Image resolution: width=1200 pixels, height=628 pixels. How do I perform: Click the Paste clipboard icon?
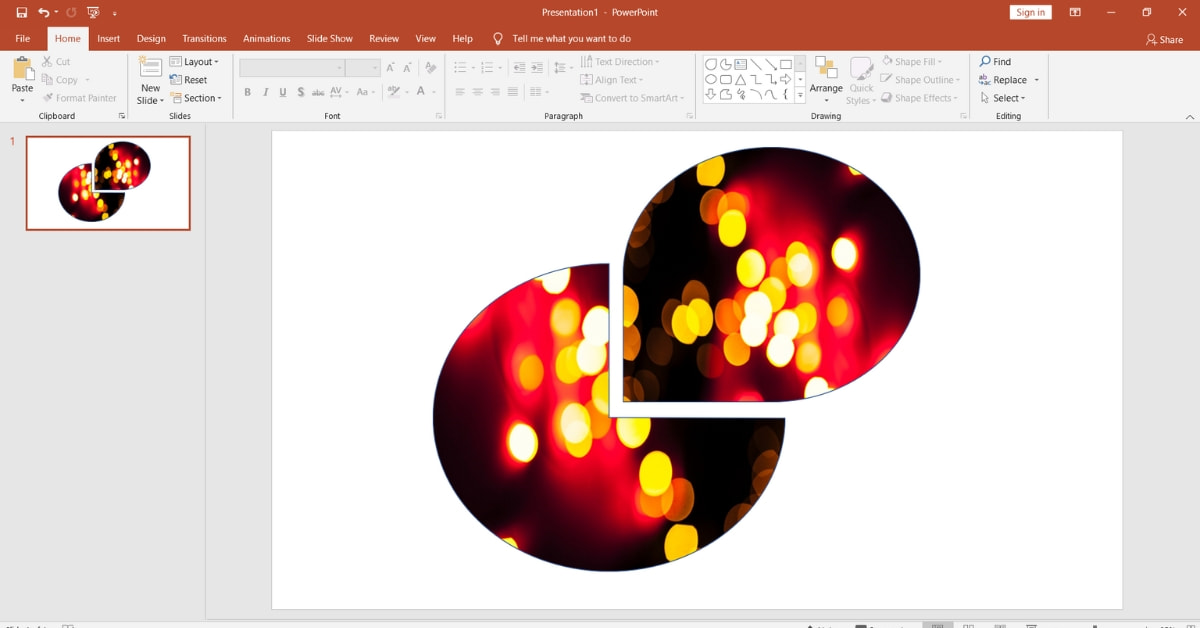tap(22, 70)
